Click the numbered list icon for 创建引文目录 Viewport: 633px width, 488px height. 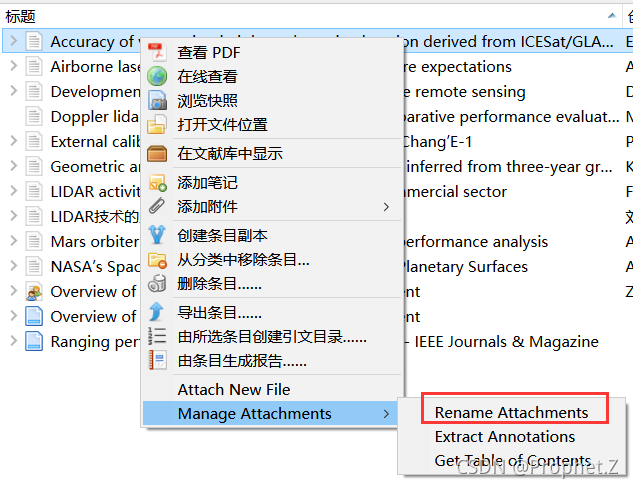click(157, 336)
